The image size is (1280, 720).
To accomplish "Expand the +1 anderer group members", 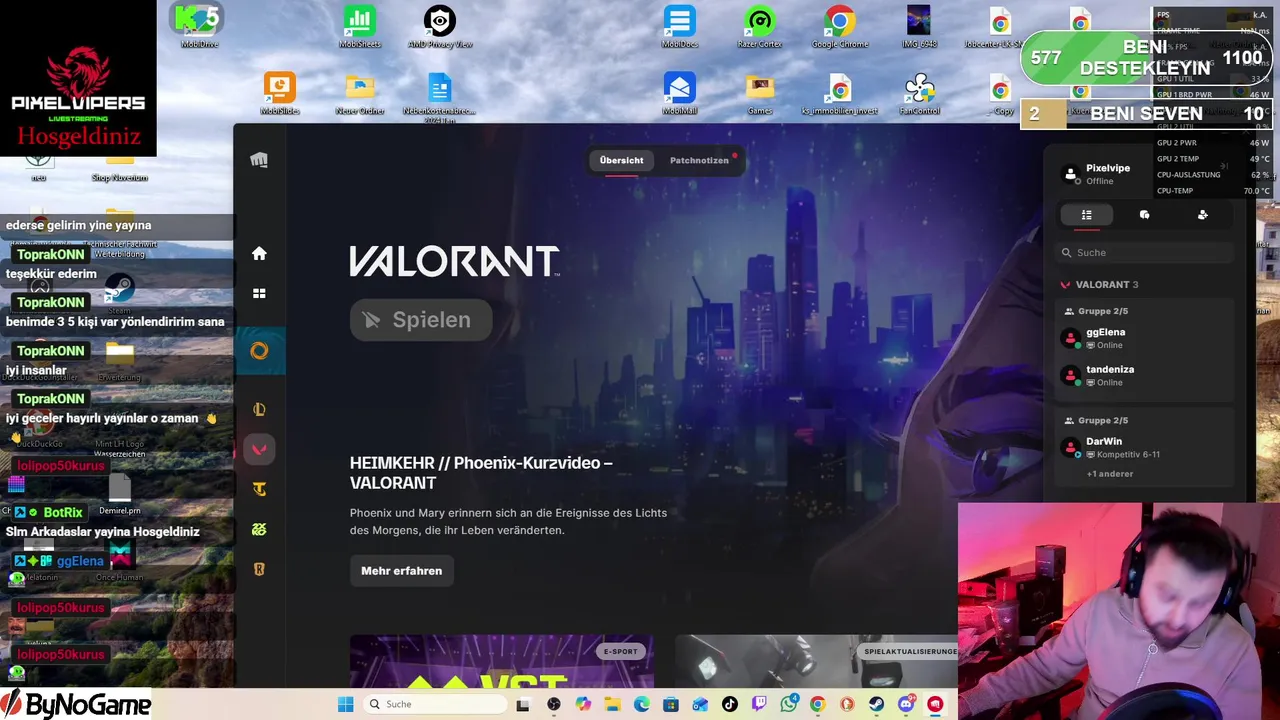I will tap(1110, 474).
